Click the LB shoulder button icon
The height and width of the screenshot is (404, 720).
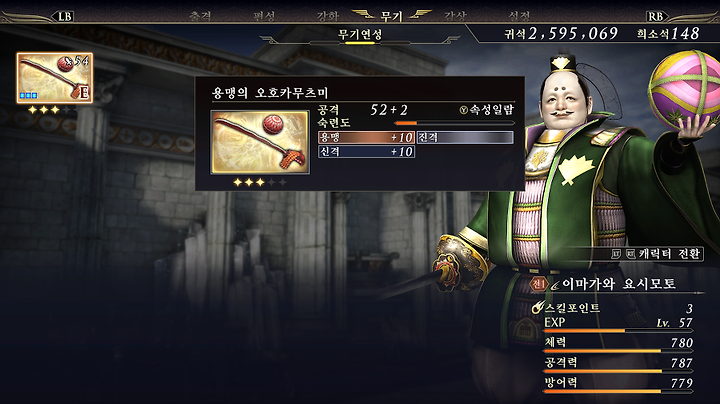click(x=64, y=17)
